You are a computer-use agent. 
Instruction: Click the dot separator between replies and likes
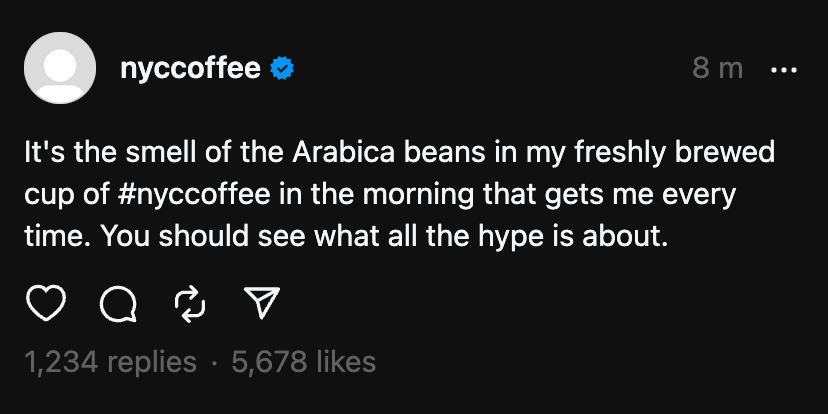click(214, 363)
